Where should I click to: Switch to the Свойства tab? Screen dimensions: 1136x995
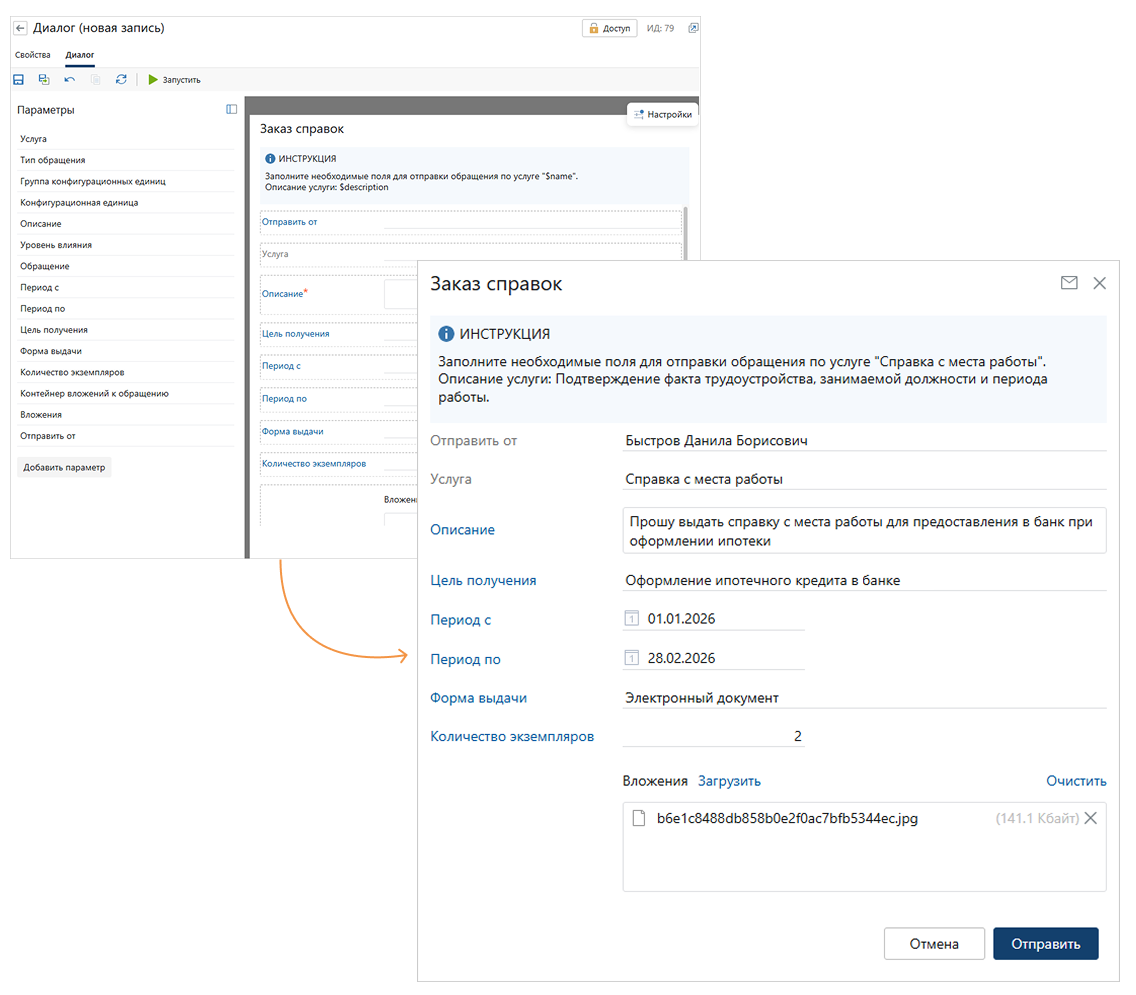33,55
